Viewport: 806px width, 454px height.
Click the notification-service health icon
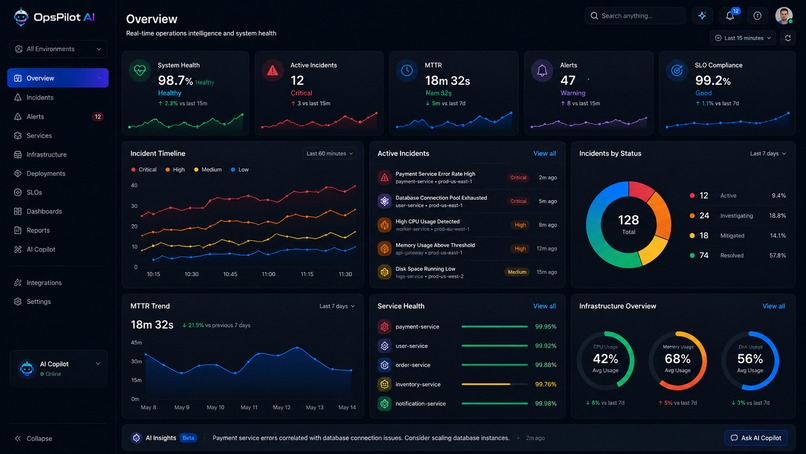384,404
